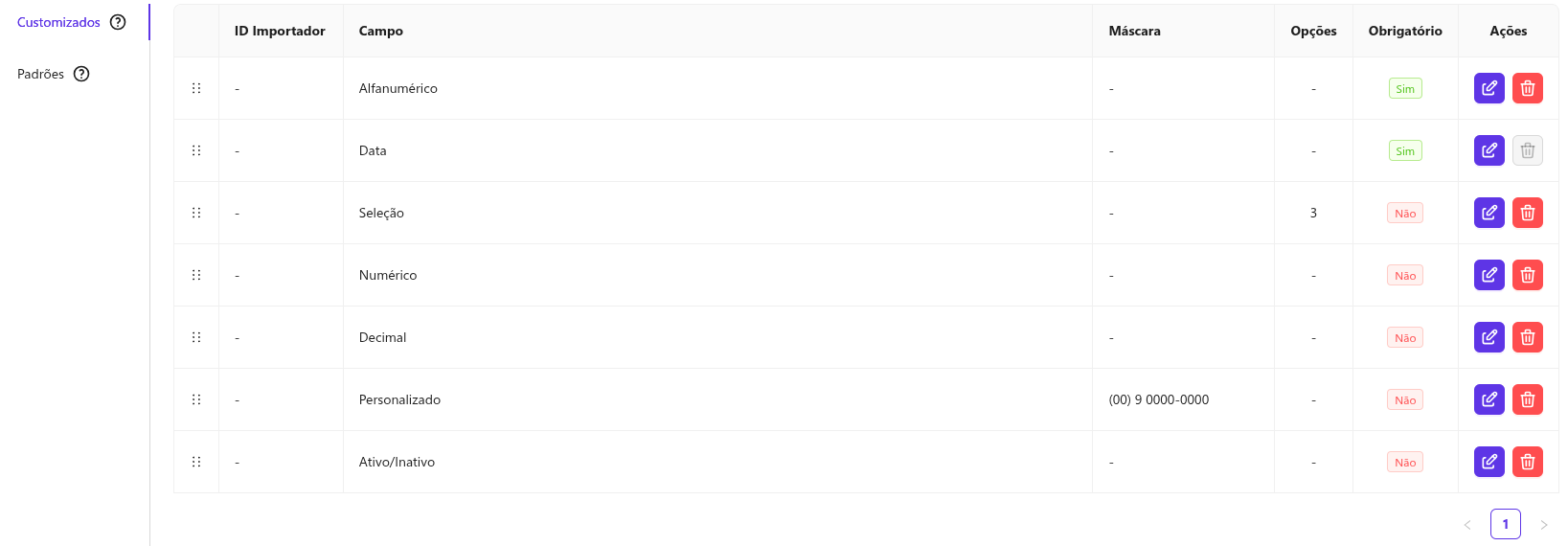Delete the Alfanumérico field

1527,88
